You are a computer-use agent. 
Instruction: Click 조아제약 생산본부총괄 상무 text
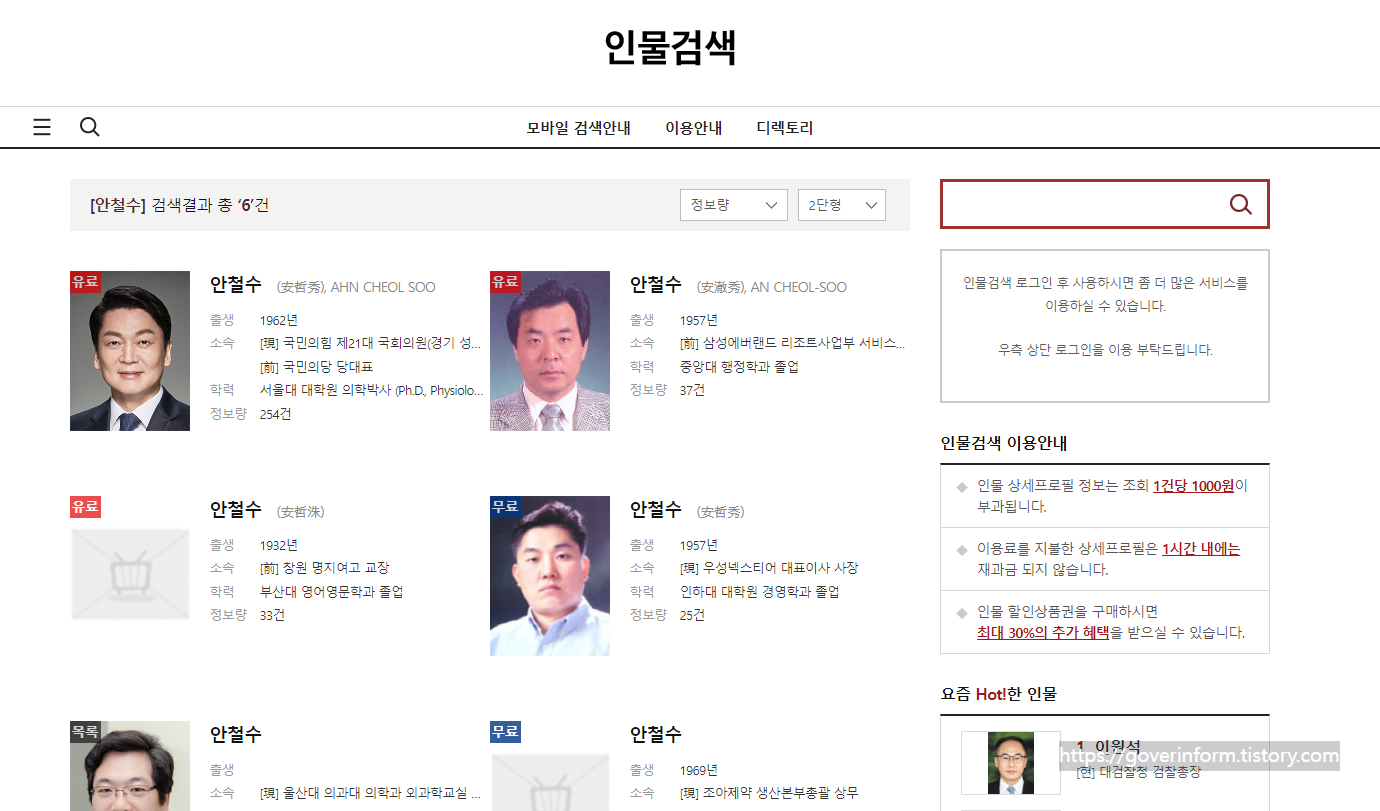769,793
